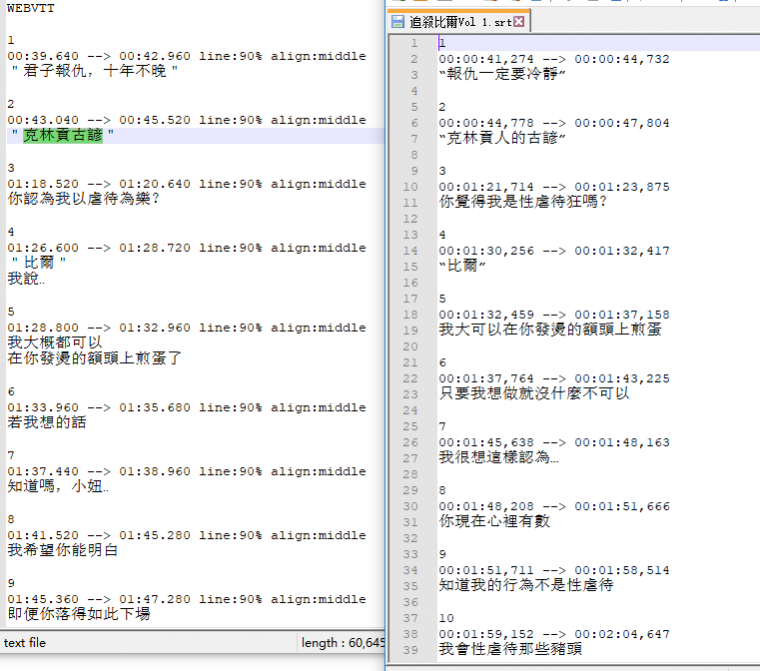Click the line 若我想的話

(x=47, y=422)
